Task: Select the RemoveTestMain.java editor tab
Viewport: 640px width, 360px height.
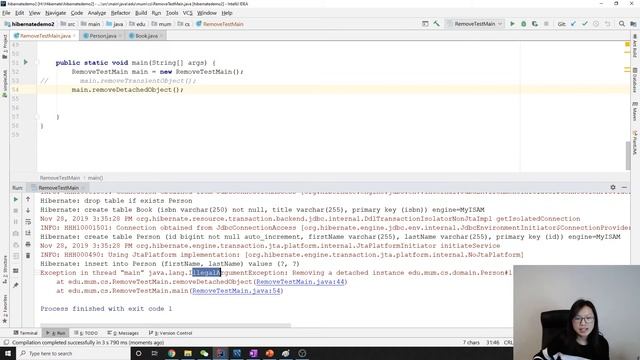Action: point(45,36)
